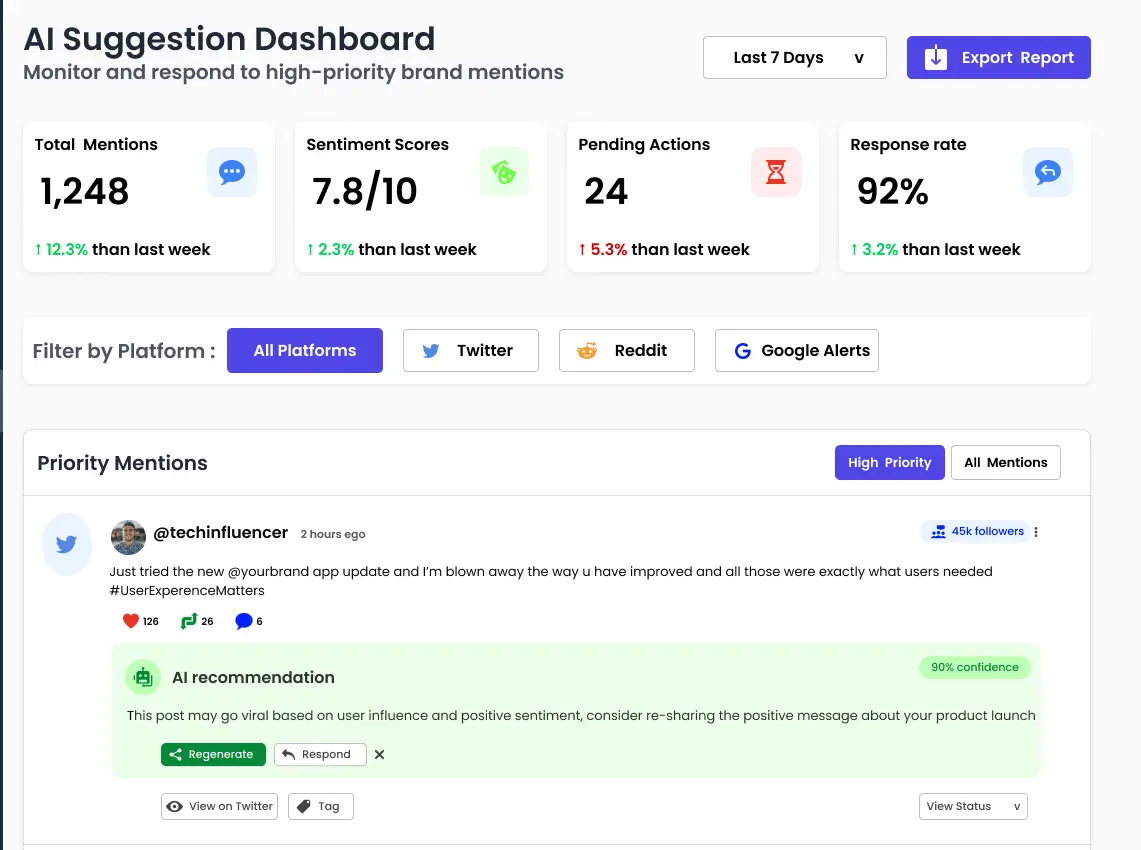1141x850 pixels.
Task: Toggle the Google Alerts filter
Action: (796, 351)
